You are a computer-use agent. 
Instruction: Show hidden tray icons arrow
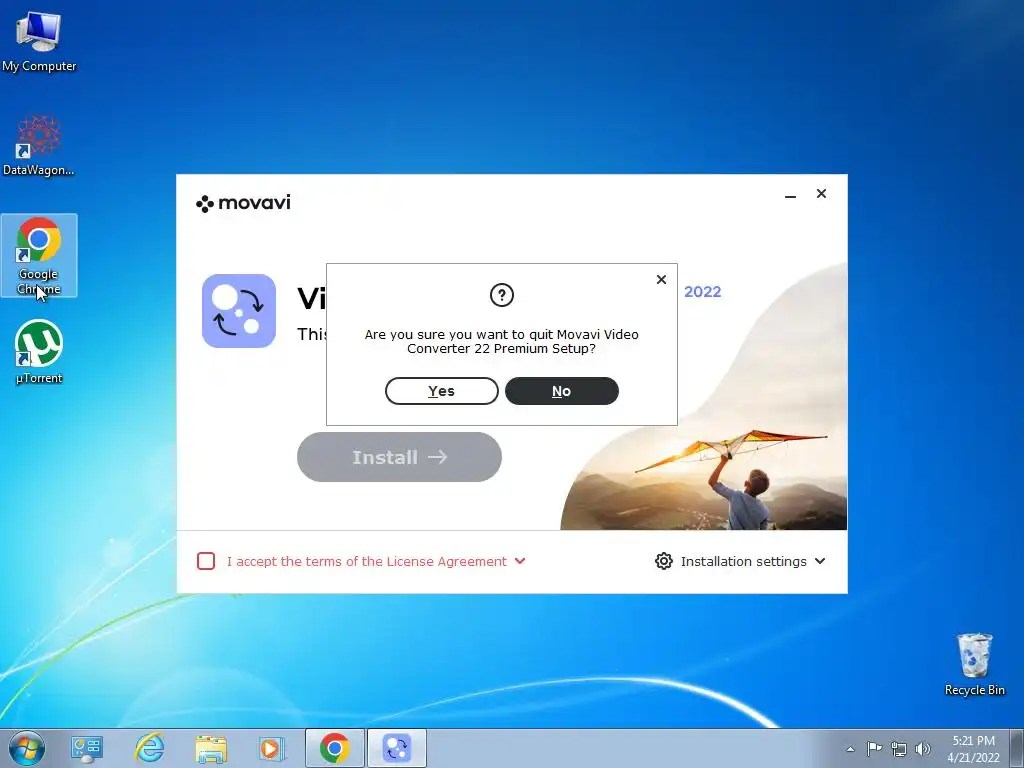(x=850, y=749)
